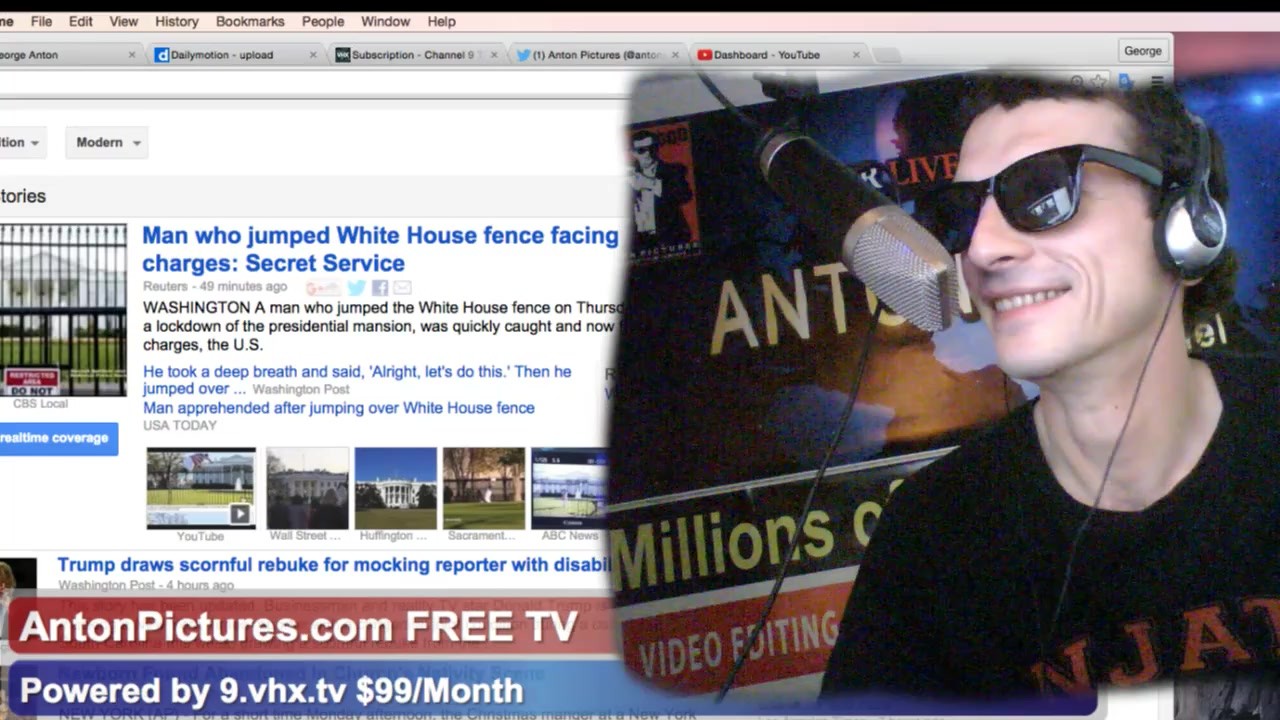Share the story on Google+ icon
The image size is (1280, 720).
click(x=322, y=288)
